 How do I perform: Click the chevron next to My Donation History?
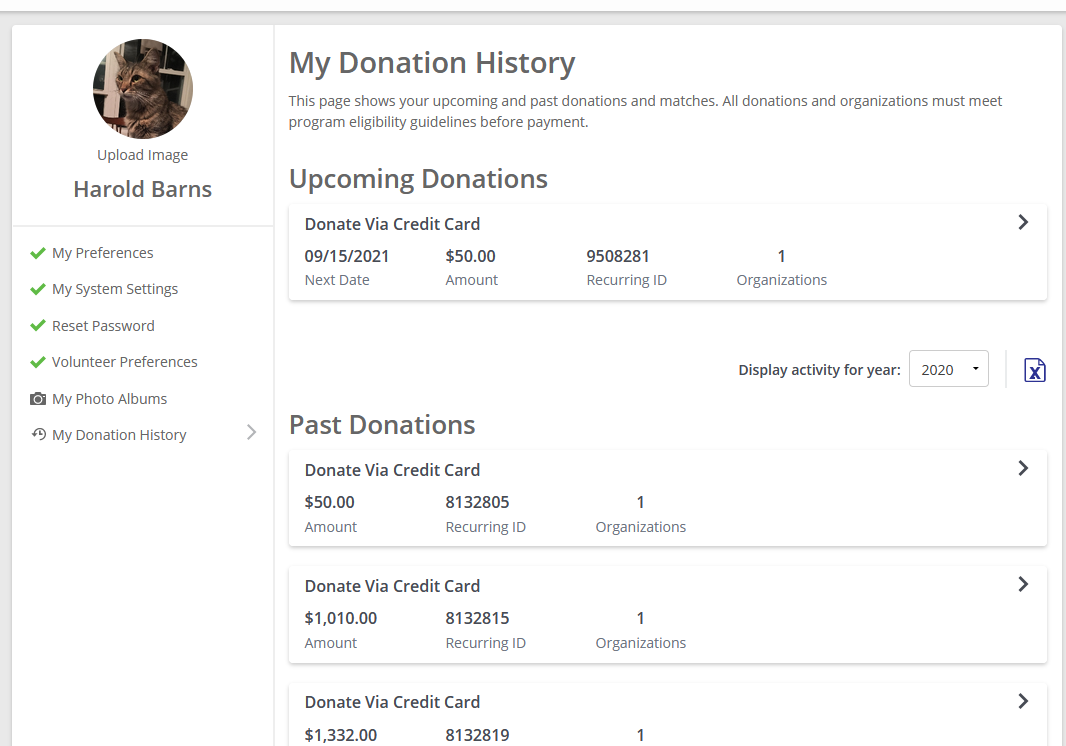pyautogui.click(x=252, y=433)
